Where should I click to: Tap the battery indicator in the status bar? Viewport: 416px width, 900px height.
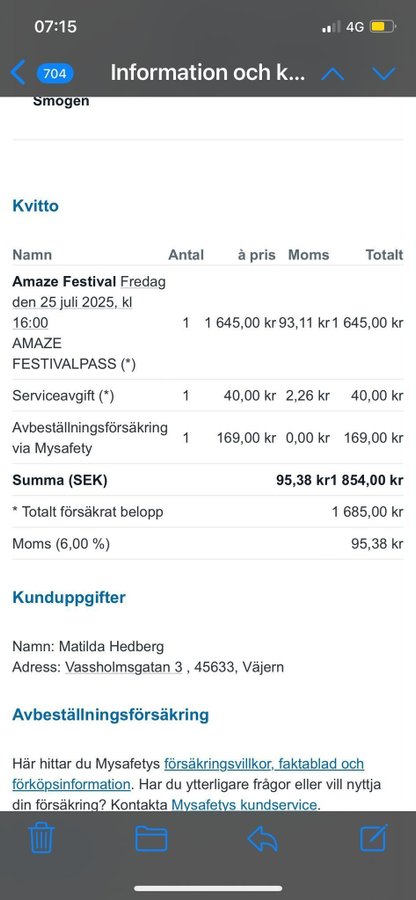pos(382,27)
